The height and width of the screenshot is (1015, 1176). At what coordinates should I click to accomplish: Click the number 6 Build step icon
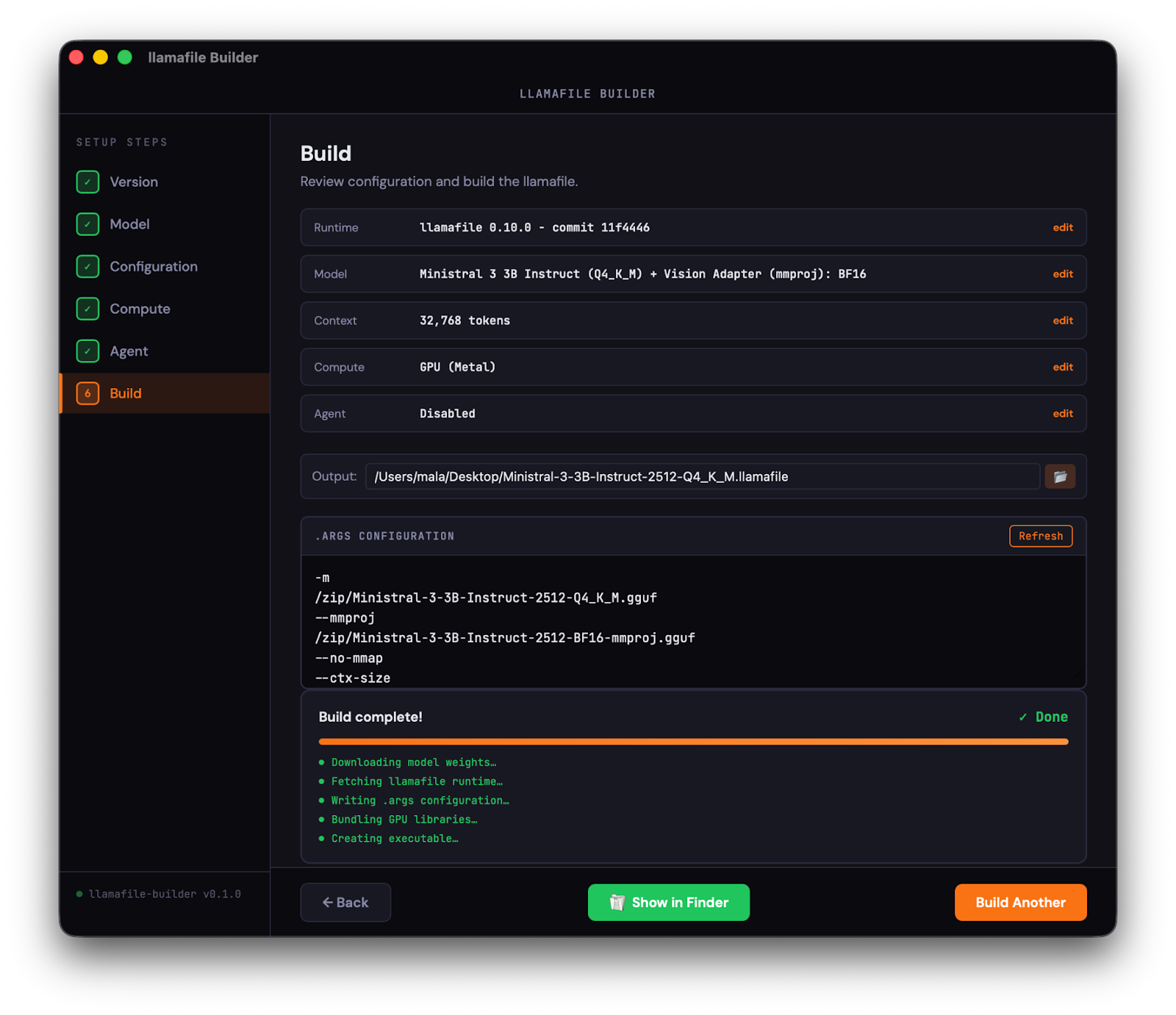[x=87, y=393]
